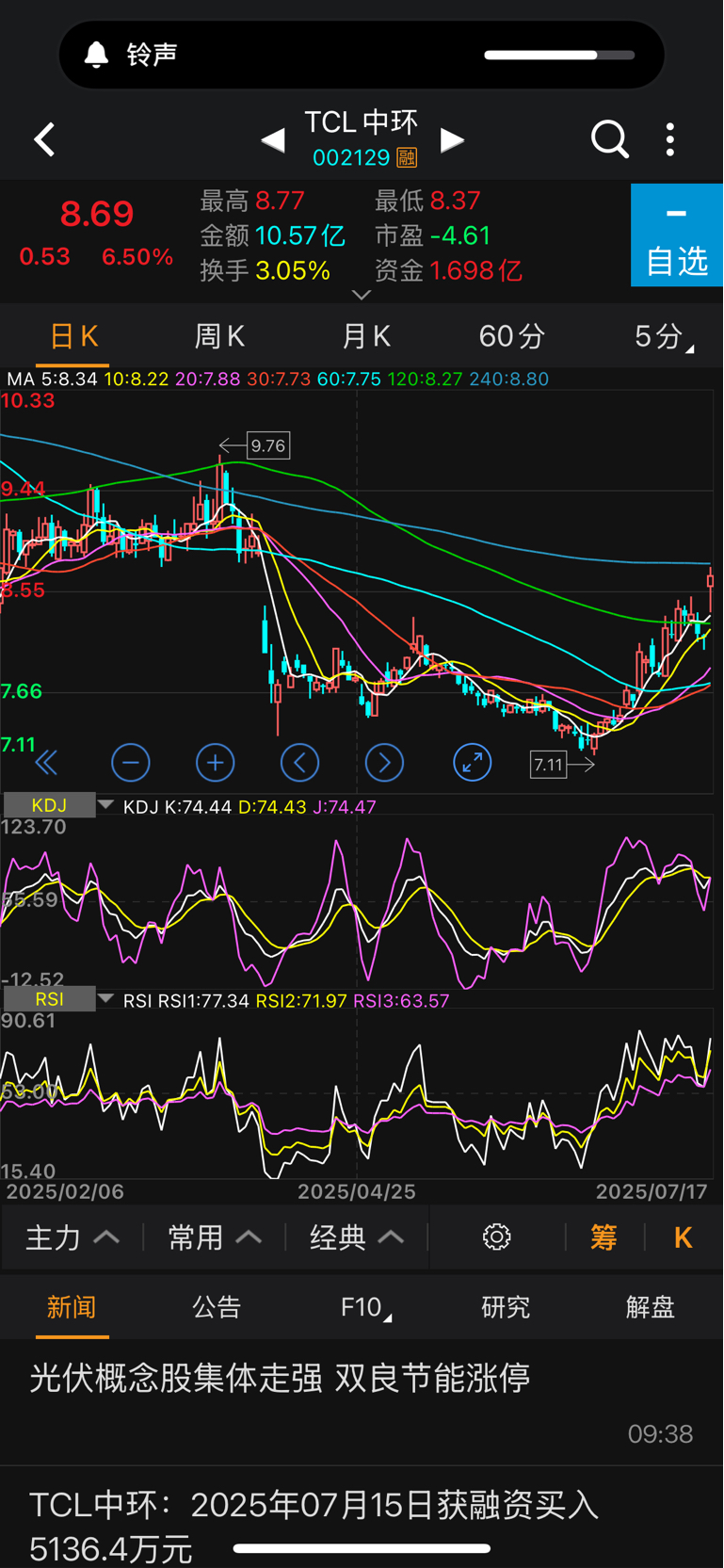Viewport: 724px width, 1568px height.
Task: Open the three-dot more menu
Action: coord(670,139)
